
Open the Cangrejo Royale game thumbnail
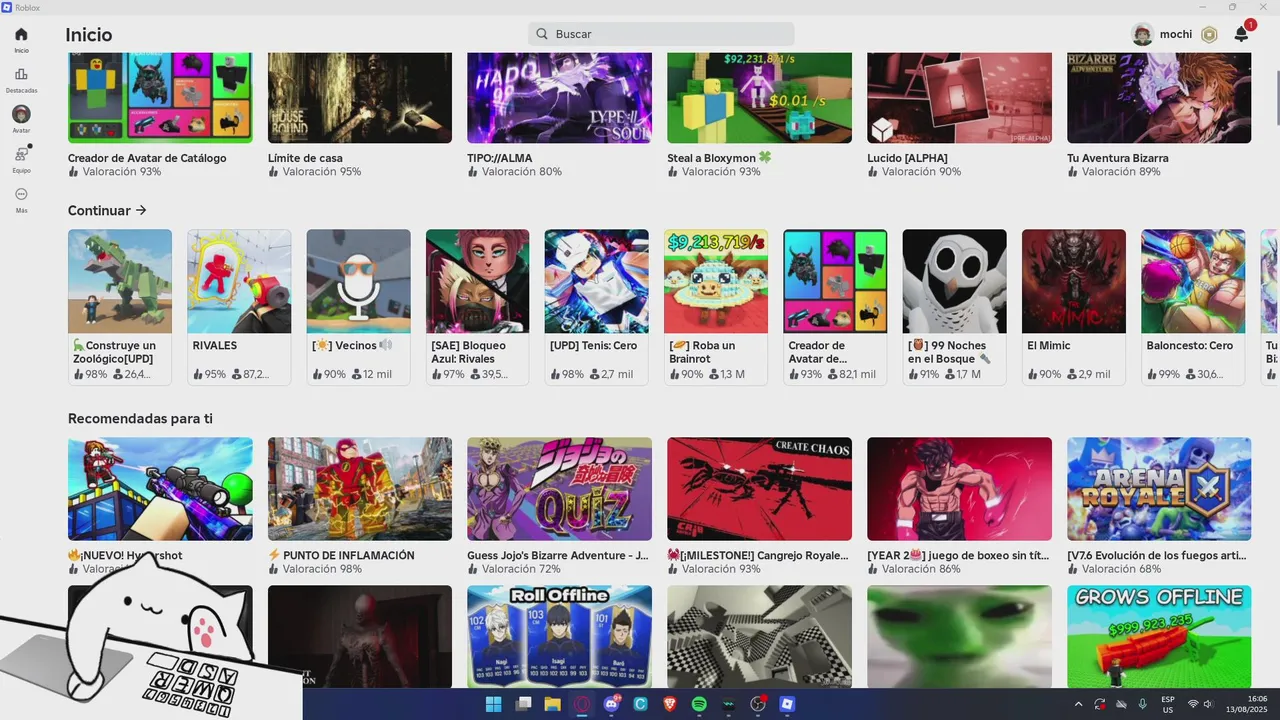click(760, 489)
